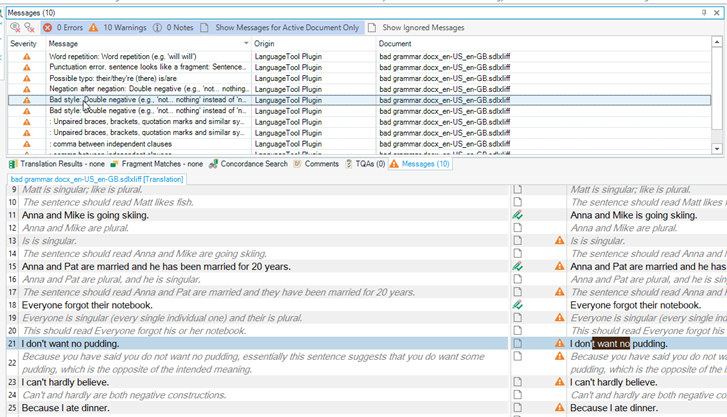Click untranslated status icon for segment 12
Image resolution: width=727 pixels, height=417 pixels.
pyautogui.click(x=517, y=228)
